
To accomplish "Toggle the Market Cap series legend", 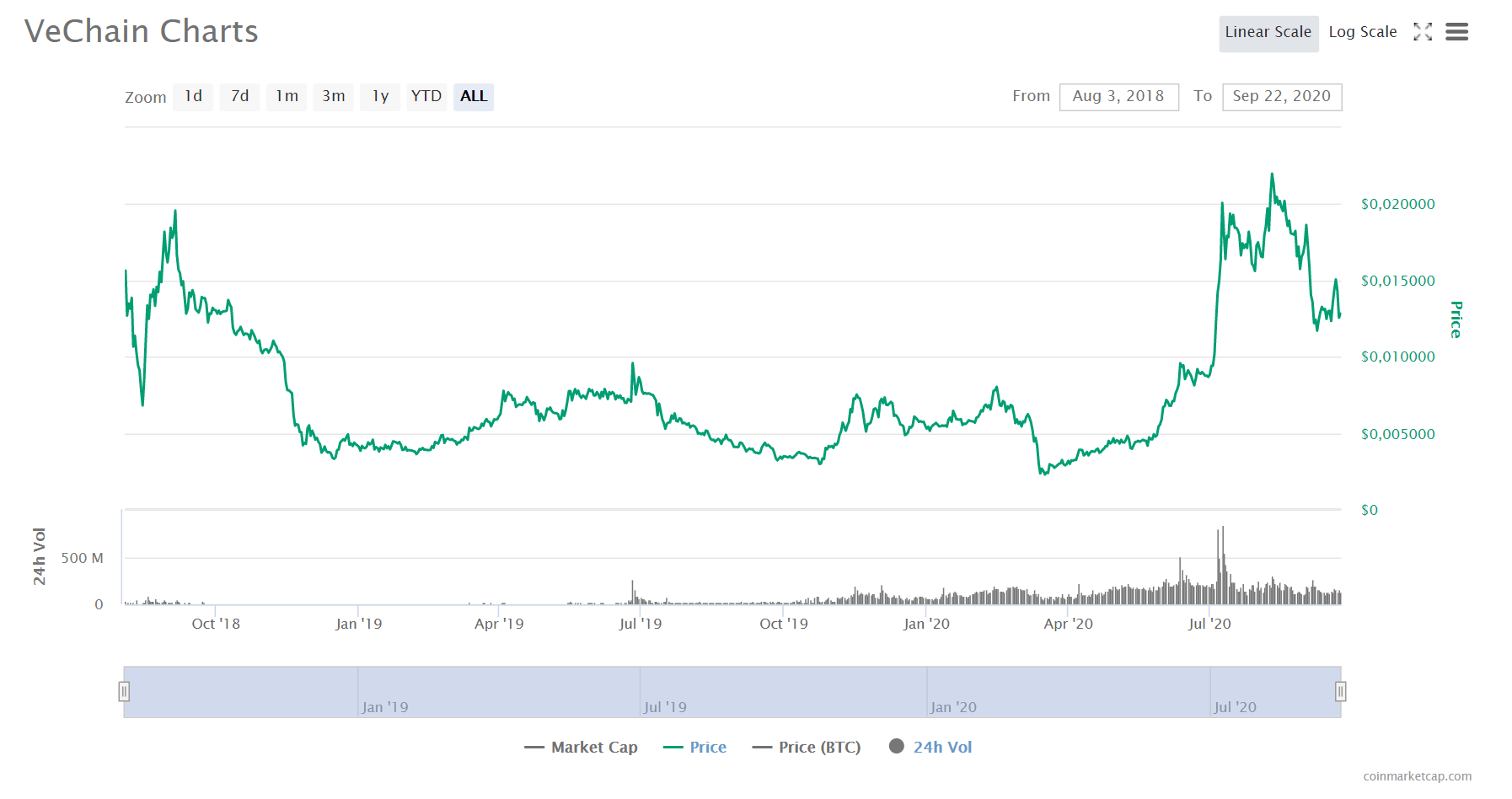I will pyautogui.click(x=581, y=747).
